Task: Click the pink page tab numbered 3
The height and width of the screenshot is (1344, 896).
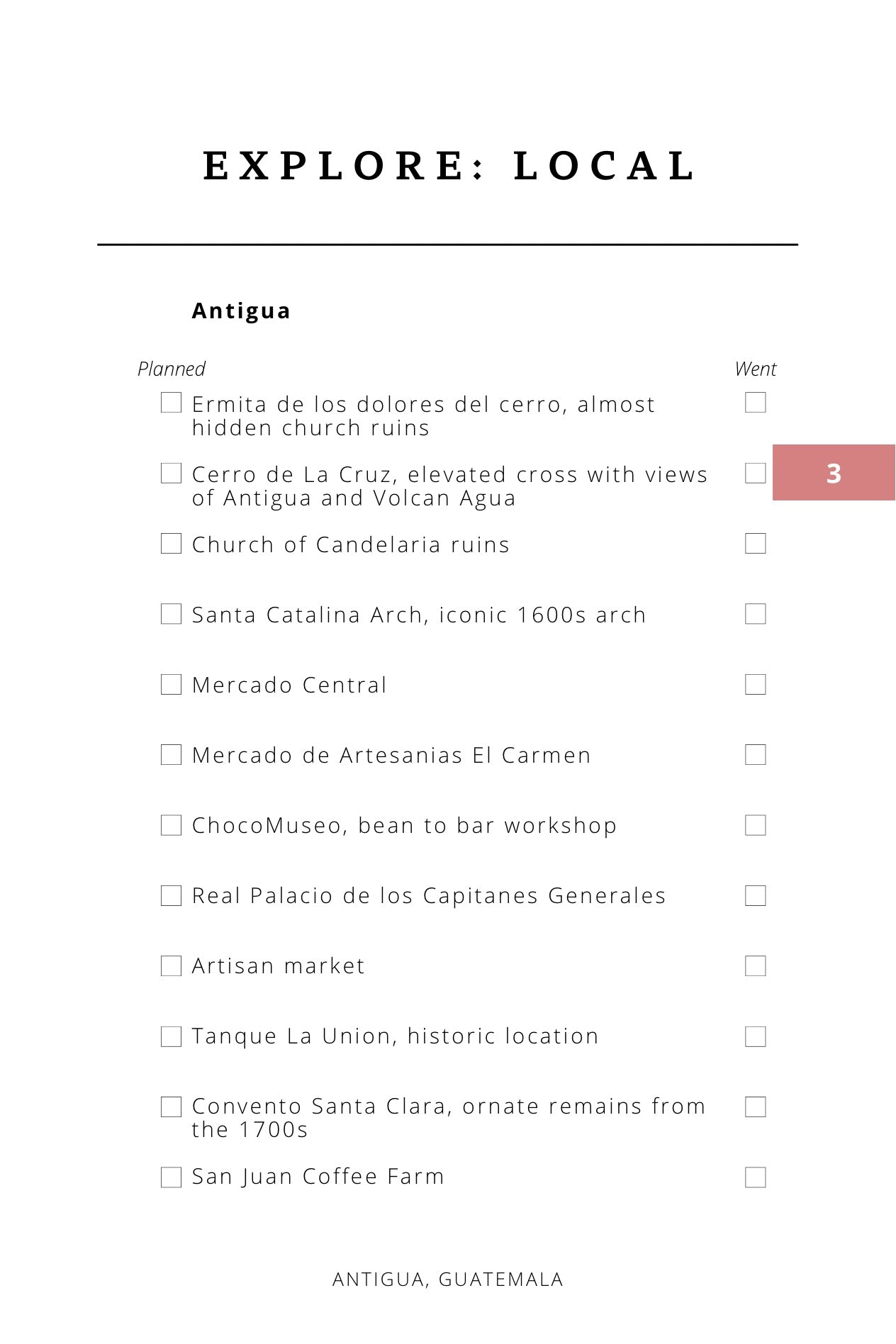Action: [834, 473]
